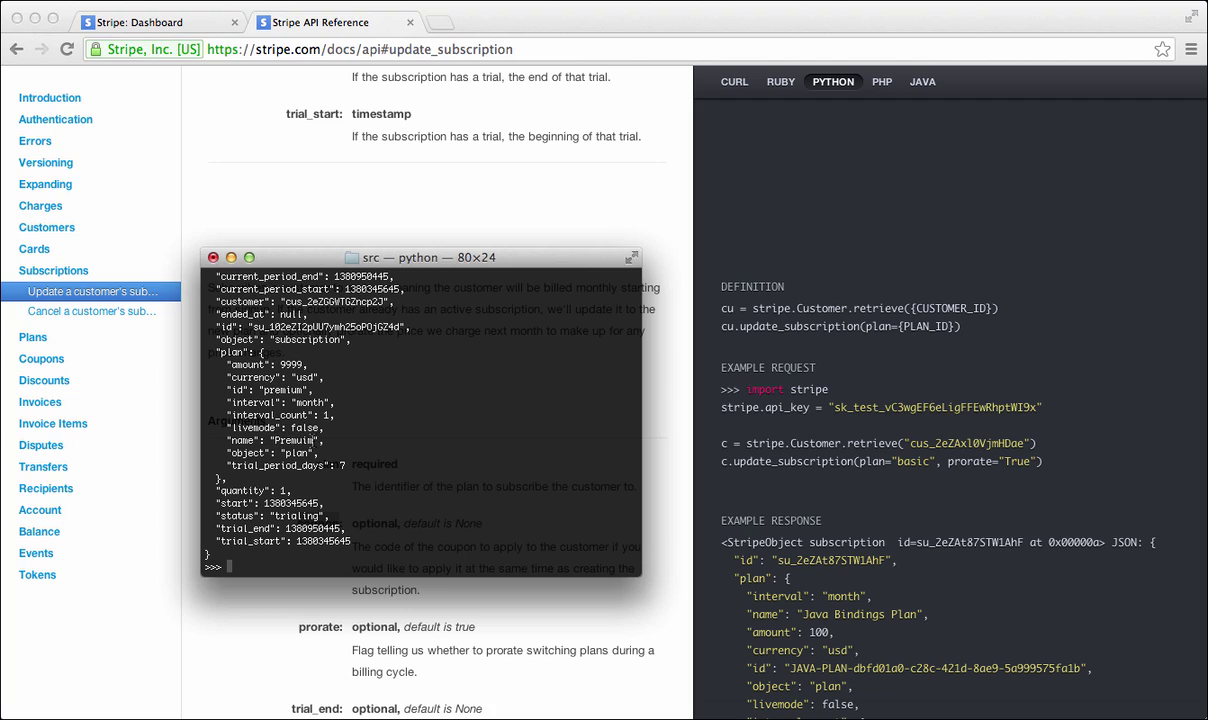1208x720 pixels.
Task: Open a new browser tab
Action: (x=440, y=22)
